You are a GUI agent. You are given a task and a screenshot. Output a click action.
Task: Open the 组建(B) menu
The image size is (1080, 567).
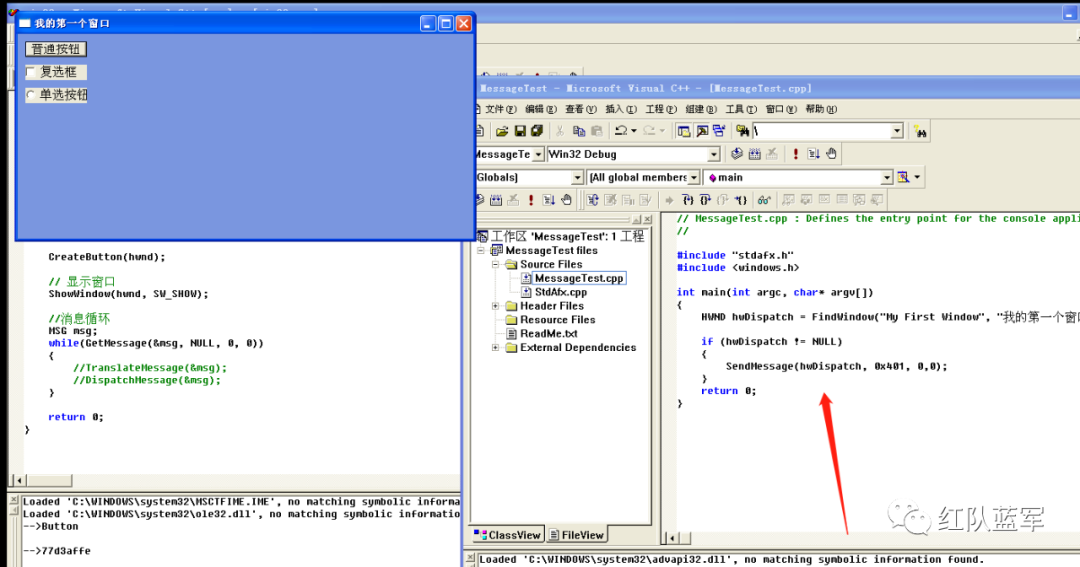pyautogui.click(x=700, y=109)
